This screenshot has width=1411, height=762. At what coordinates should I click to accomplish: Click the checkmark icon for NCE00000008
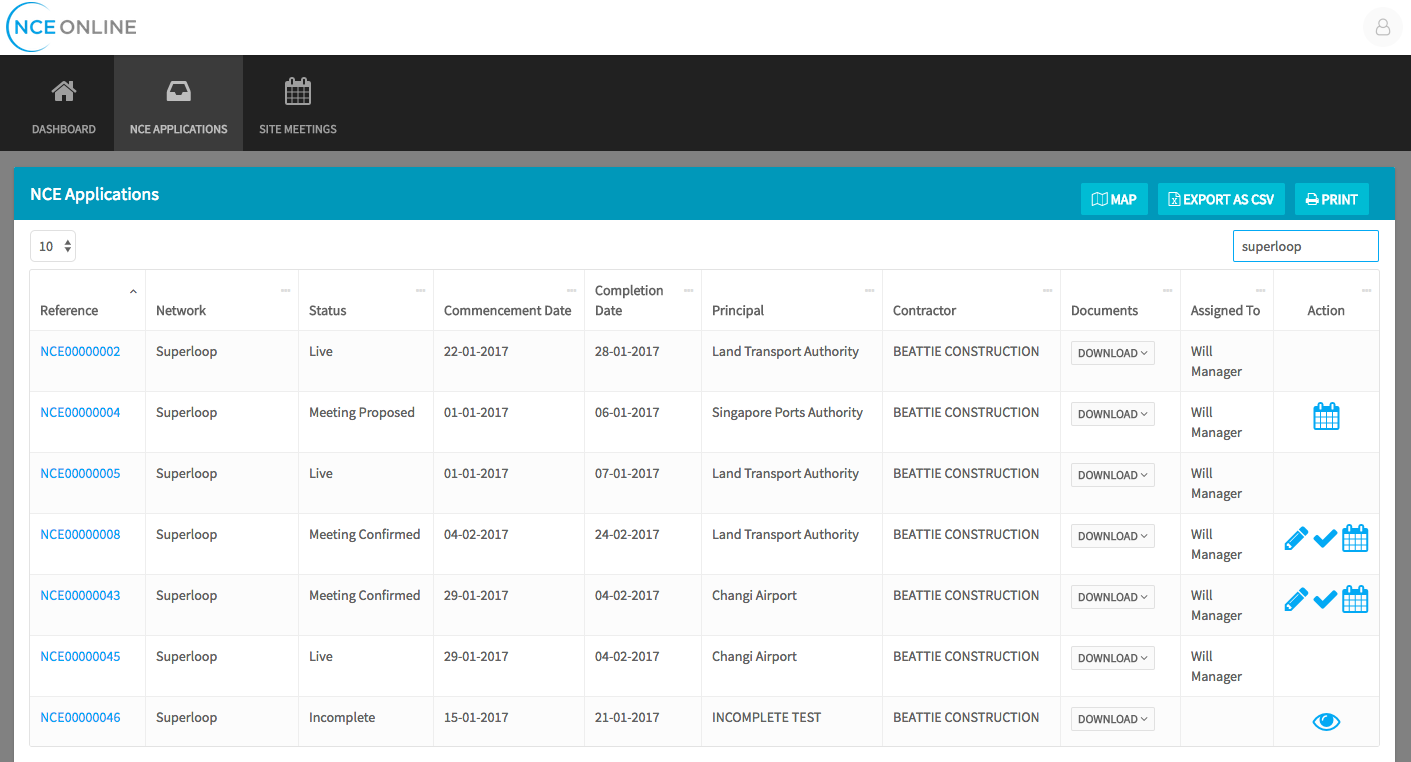[1325, 539]
